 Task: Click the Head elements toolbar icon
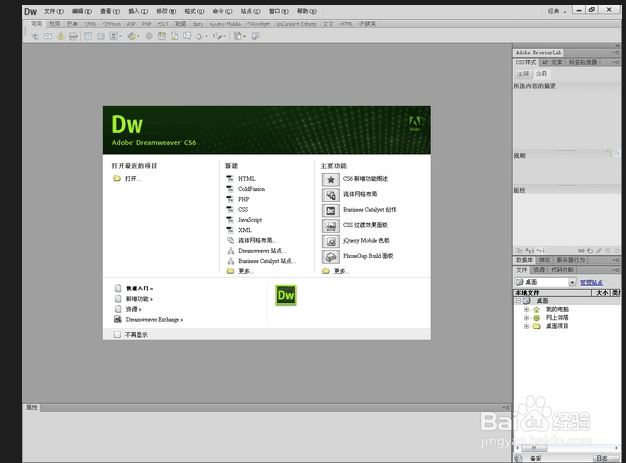pyautogui.click(x=201, y=36)
